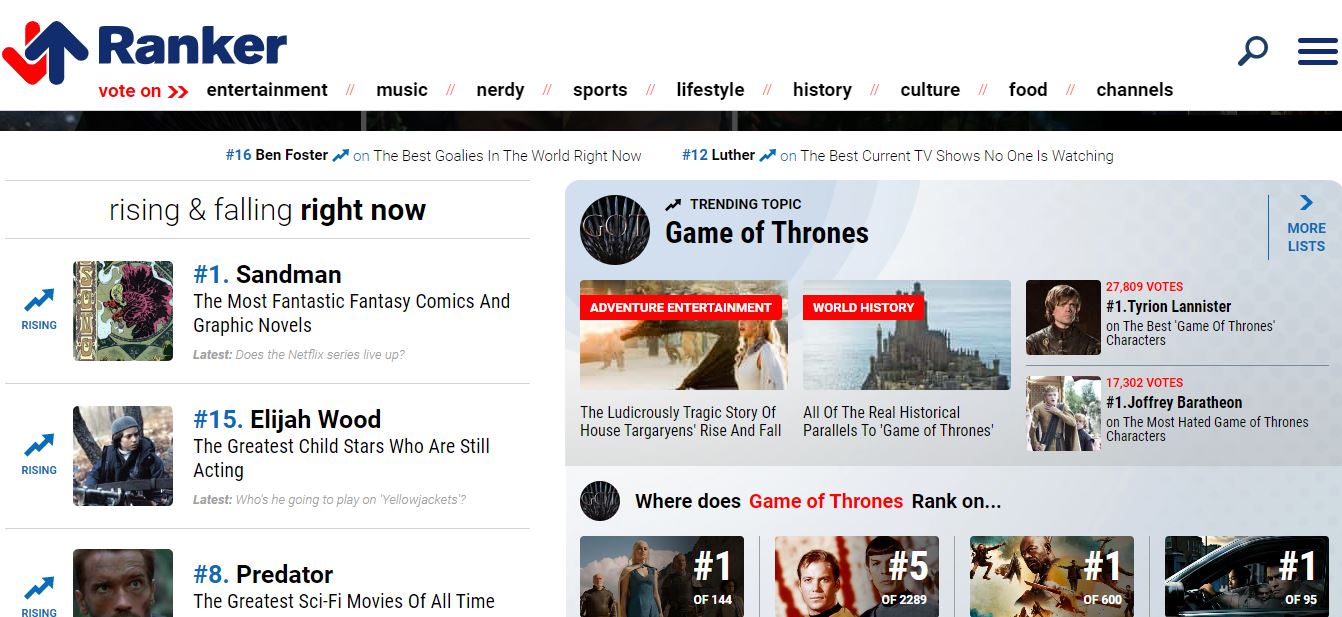Click the Ranker logo icon
The width and height of the screenshot is (1342, 617).
tap(45, 52)
